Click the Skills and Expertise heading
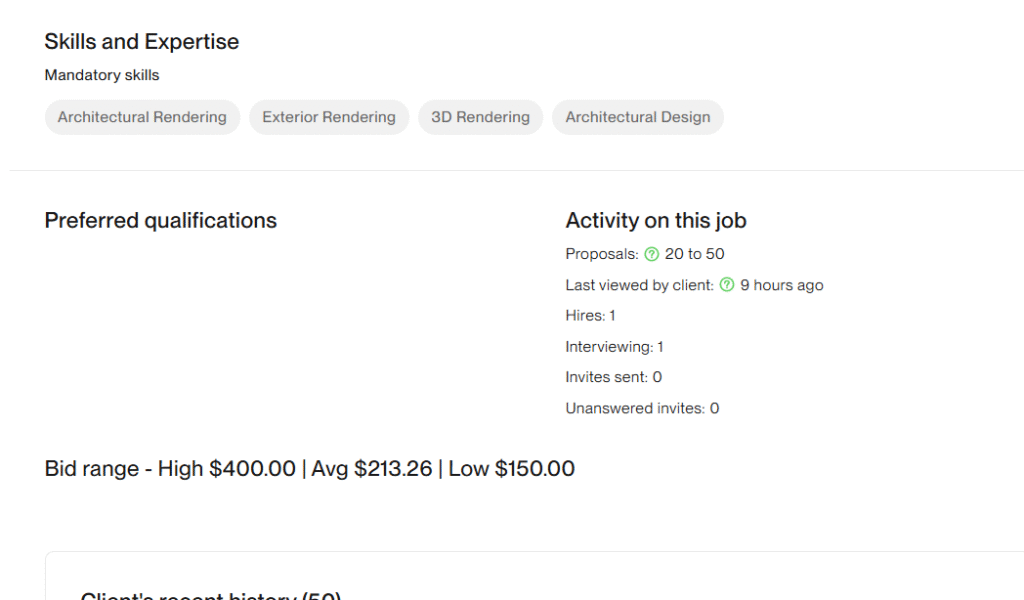 (142, 42)
